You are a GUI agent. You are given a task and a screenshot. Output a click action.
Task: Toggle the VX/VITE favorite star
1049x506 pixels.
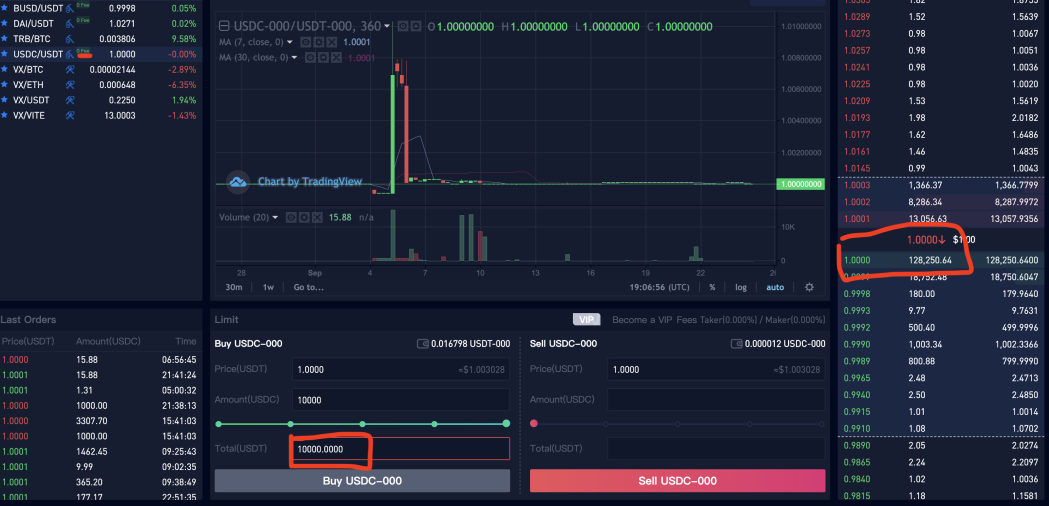(5, 116)
